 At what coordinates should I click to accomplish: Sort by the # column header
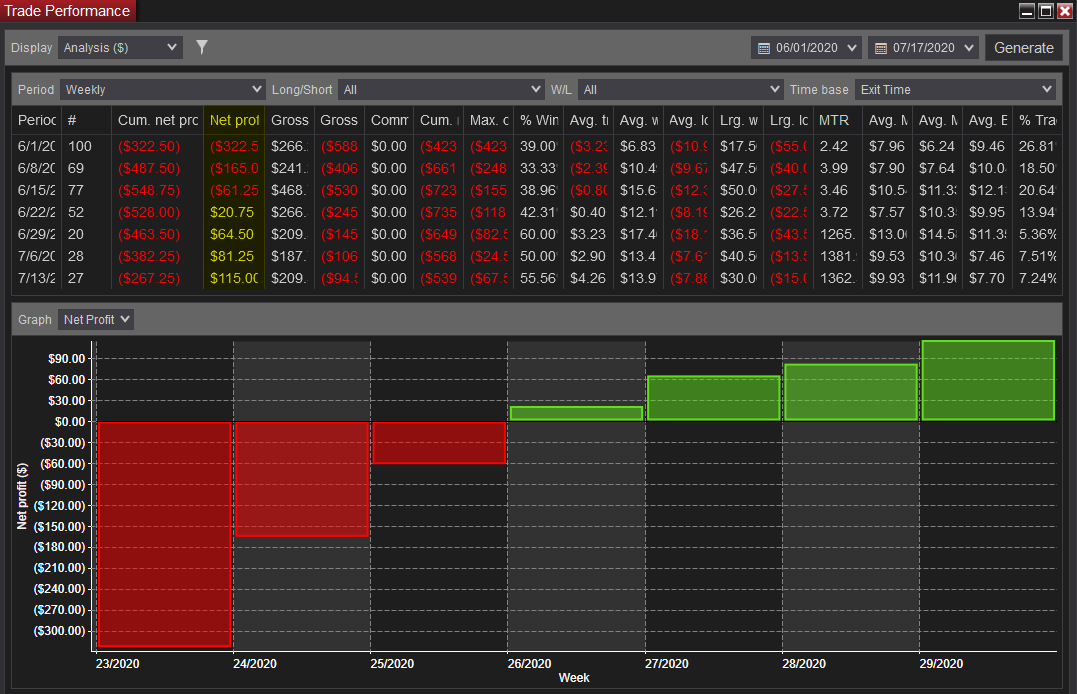pyautogui.click(x=87, y=120)
